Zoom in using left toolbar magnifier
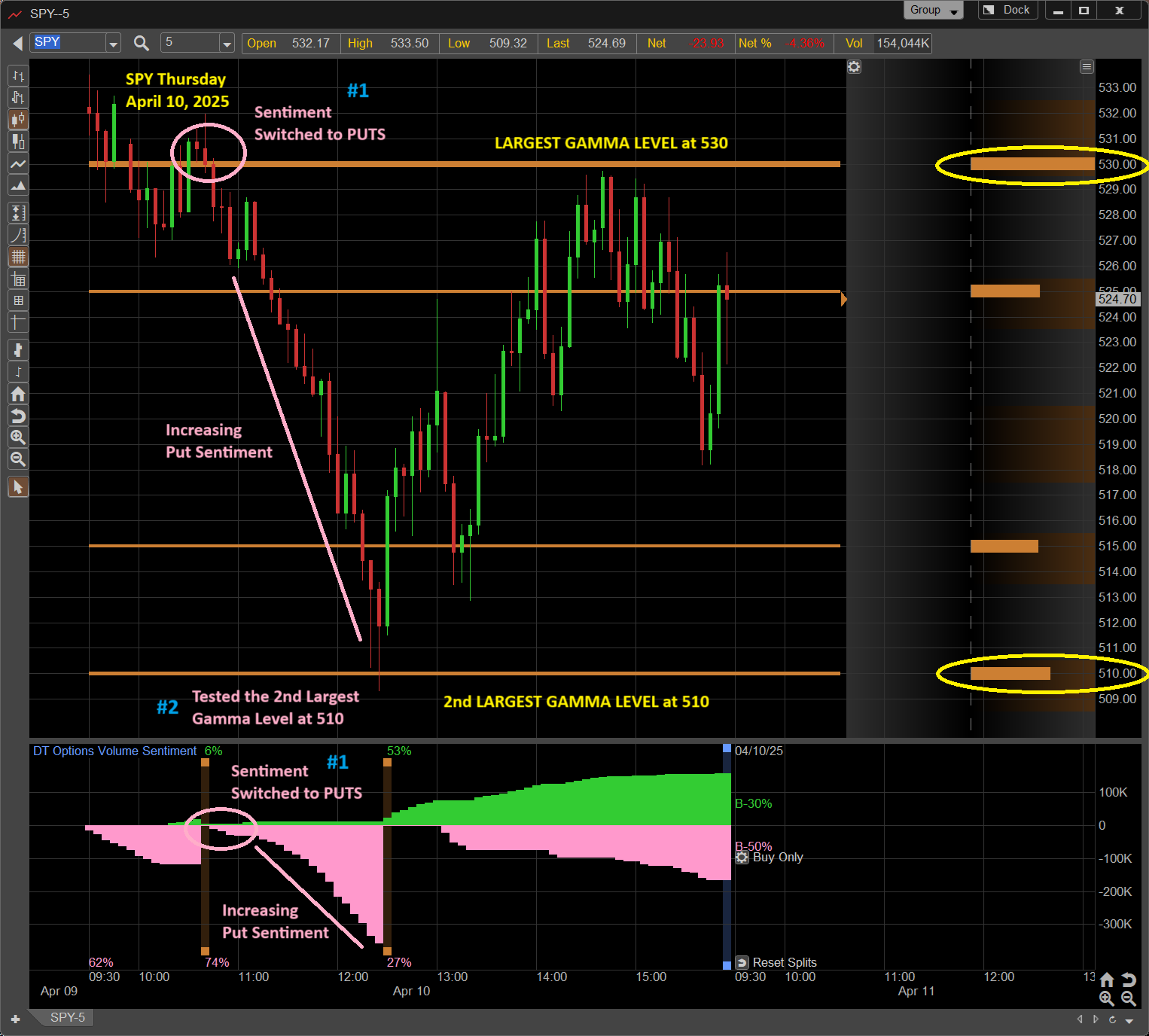Viewport: 1149px width, 1036px height. (x=18, y=437)
